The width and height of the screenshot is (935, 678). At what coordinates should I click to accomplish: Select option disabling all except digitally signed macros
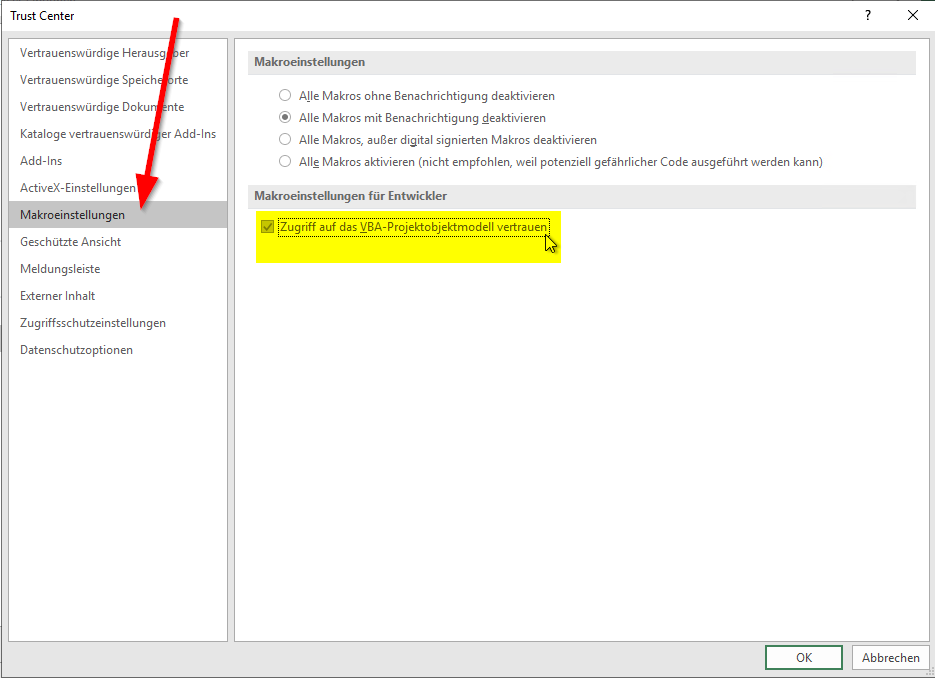(x=285, y=140)
